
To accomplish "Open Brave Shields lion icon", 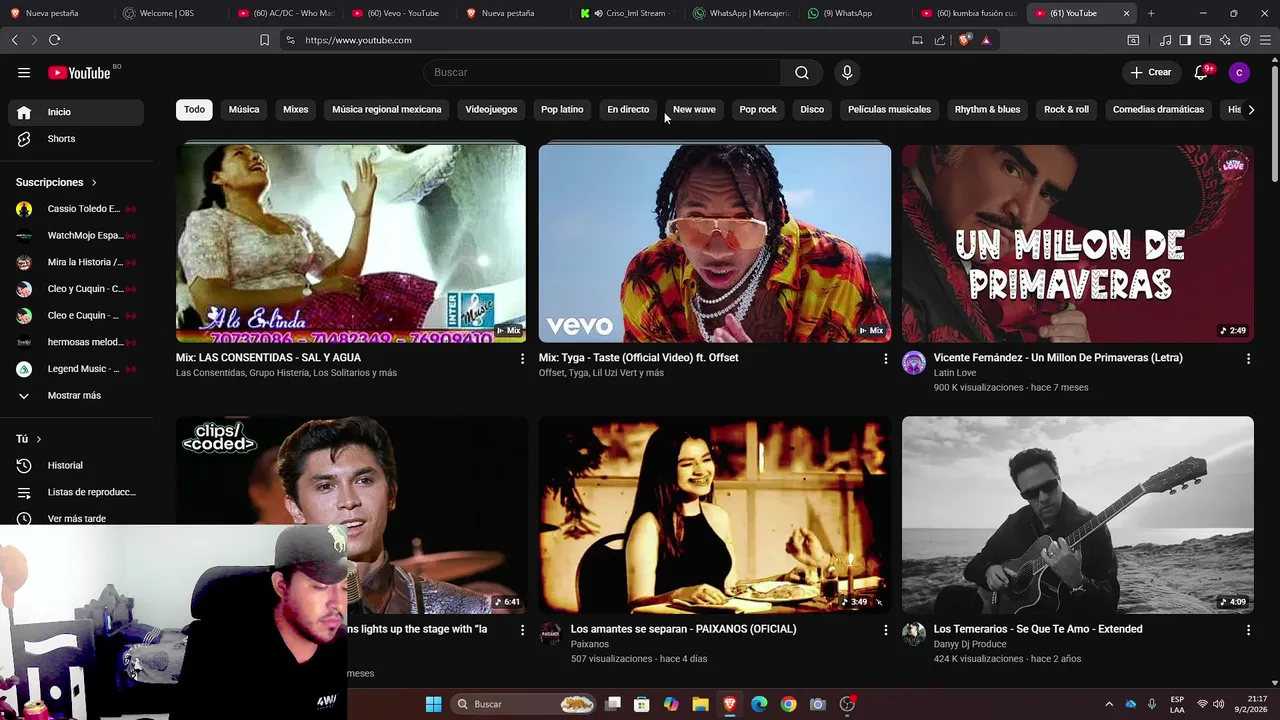I will [964, 40].
